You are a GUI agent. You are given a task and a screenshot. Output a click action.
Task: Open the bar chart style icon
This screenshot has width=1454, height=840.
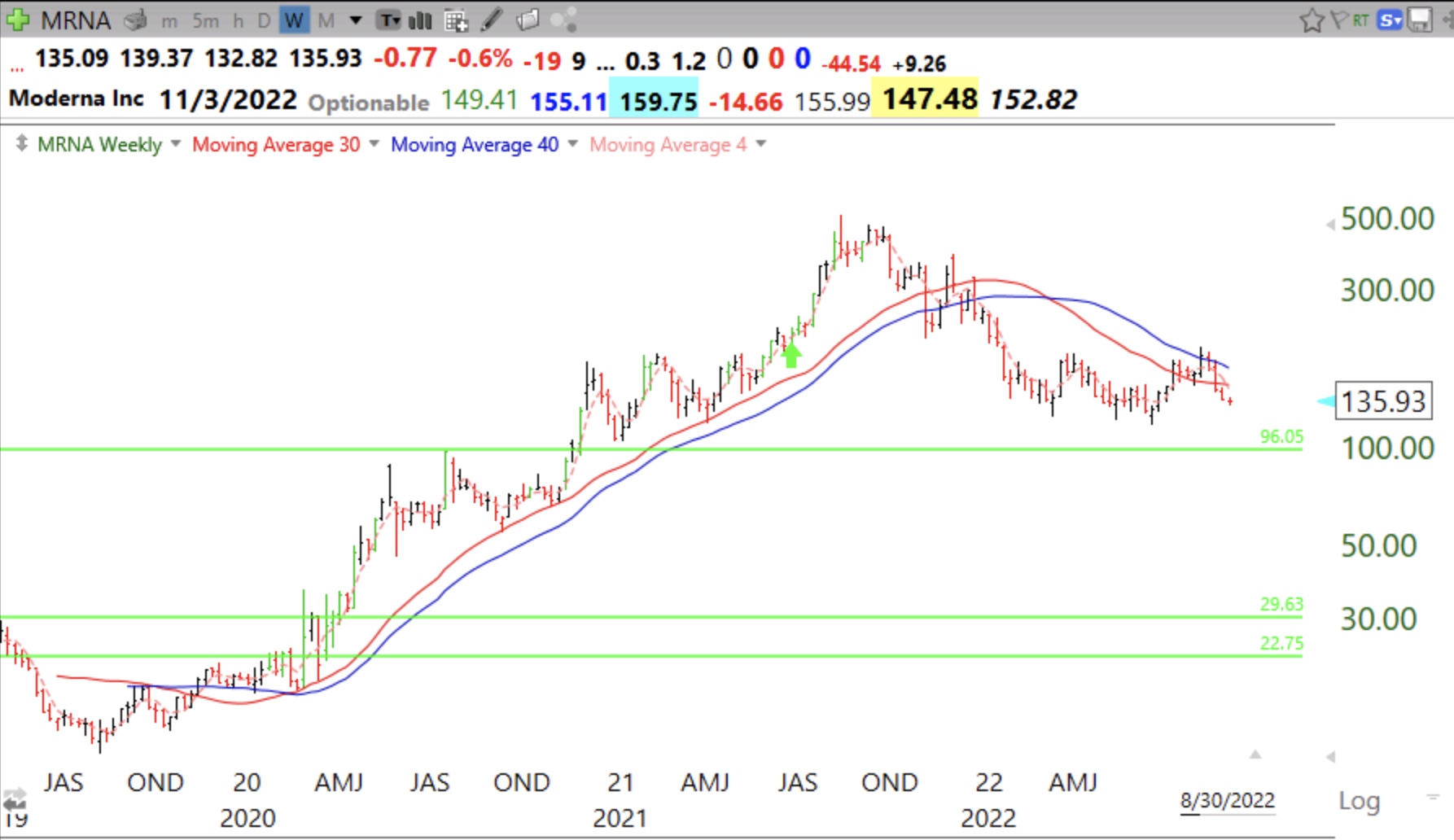(420, 20)
